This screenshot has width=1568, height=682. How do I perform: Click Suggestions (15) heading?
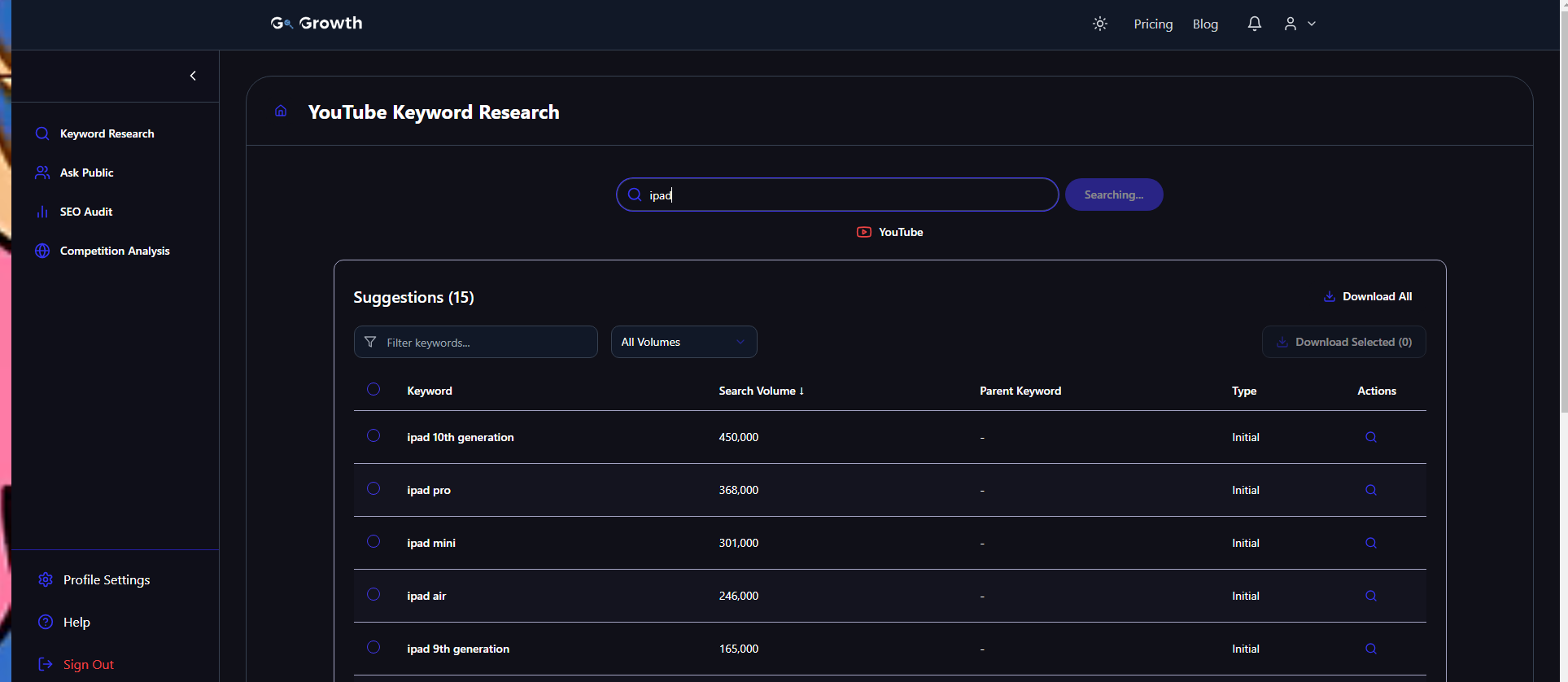tap(413, 297)
